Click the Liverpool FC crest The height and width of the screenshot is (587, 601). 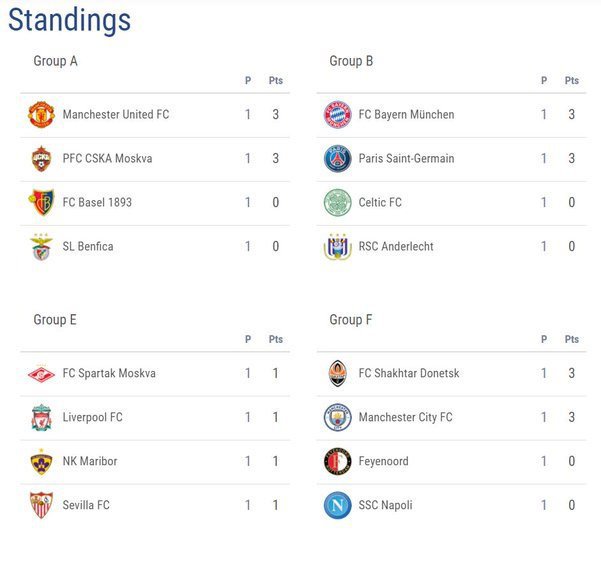pos(40,418)
